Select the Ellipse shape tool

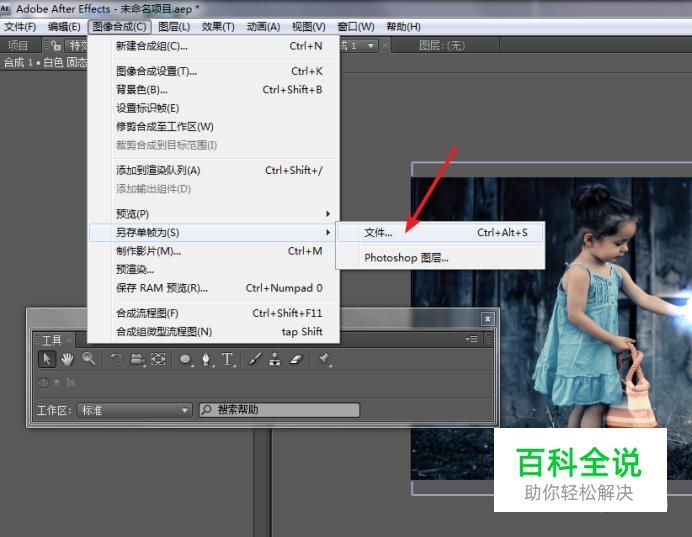[x=185, y=360]
